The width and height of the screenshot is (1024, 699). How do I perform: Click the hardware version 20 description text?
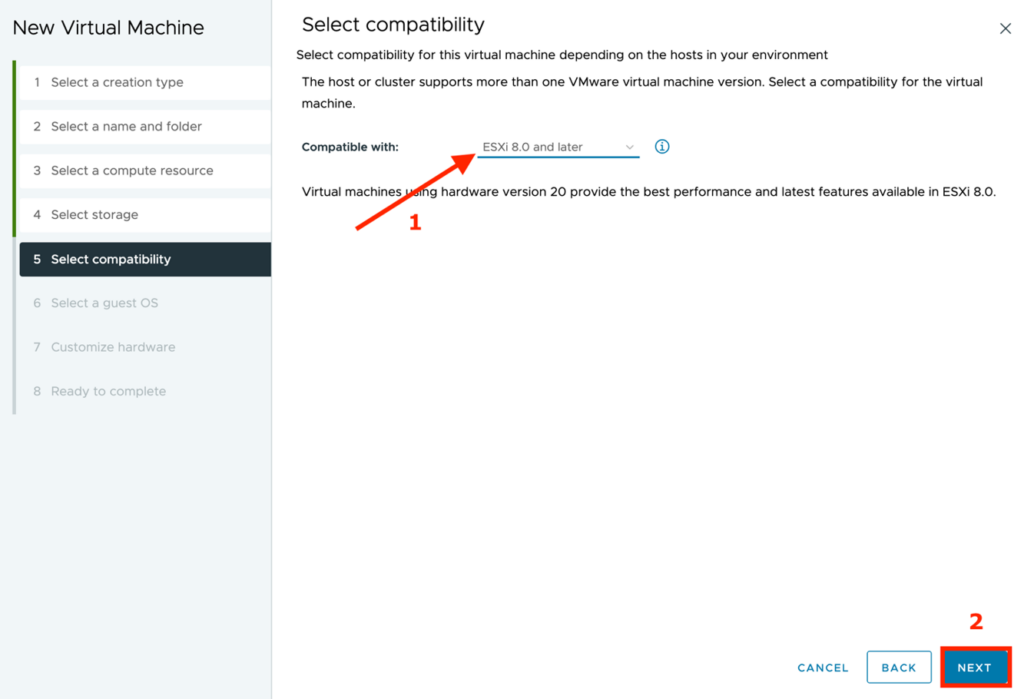point(648,191)
